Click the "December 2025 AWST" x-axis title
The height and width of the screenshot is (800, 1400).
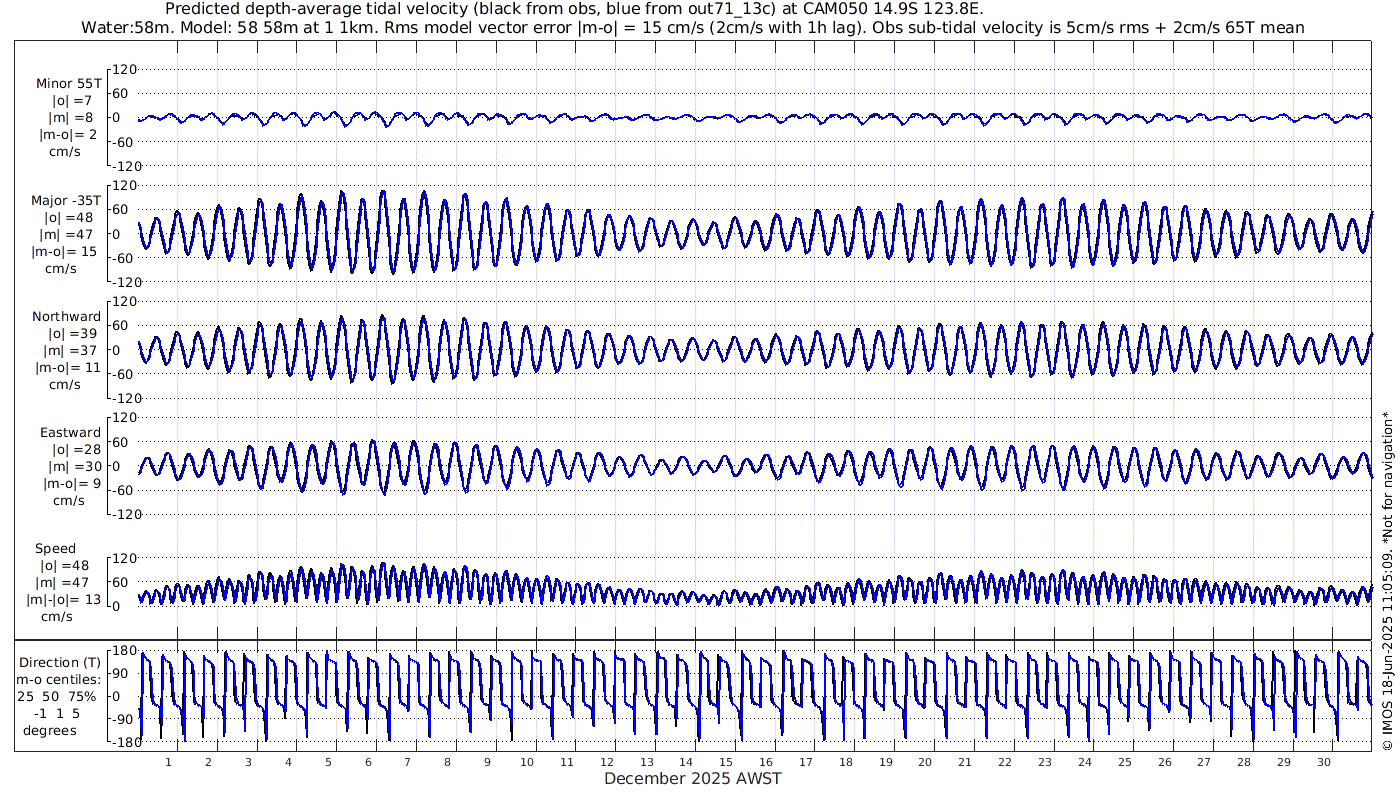pyautogui.click(x=693, y=778)
